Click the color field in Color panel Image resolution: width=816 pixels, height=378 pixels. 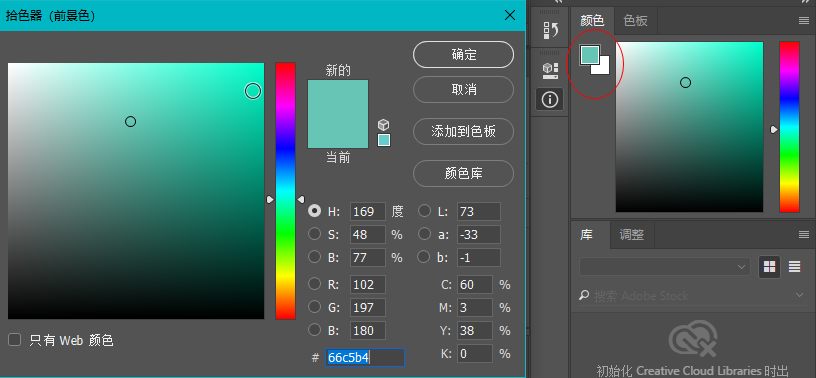690,127
